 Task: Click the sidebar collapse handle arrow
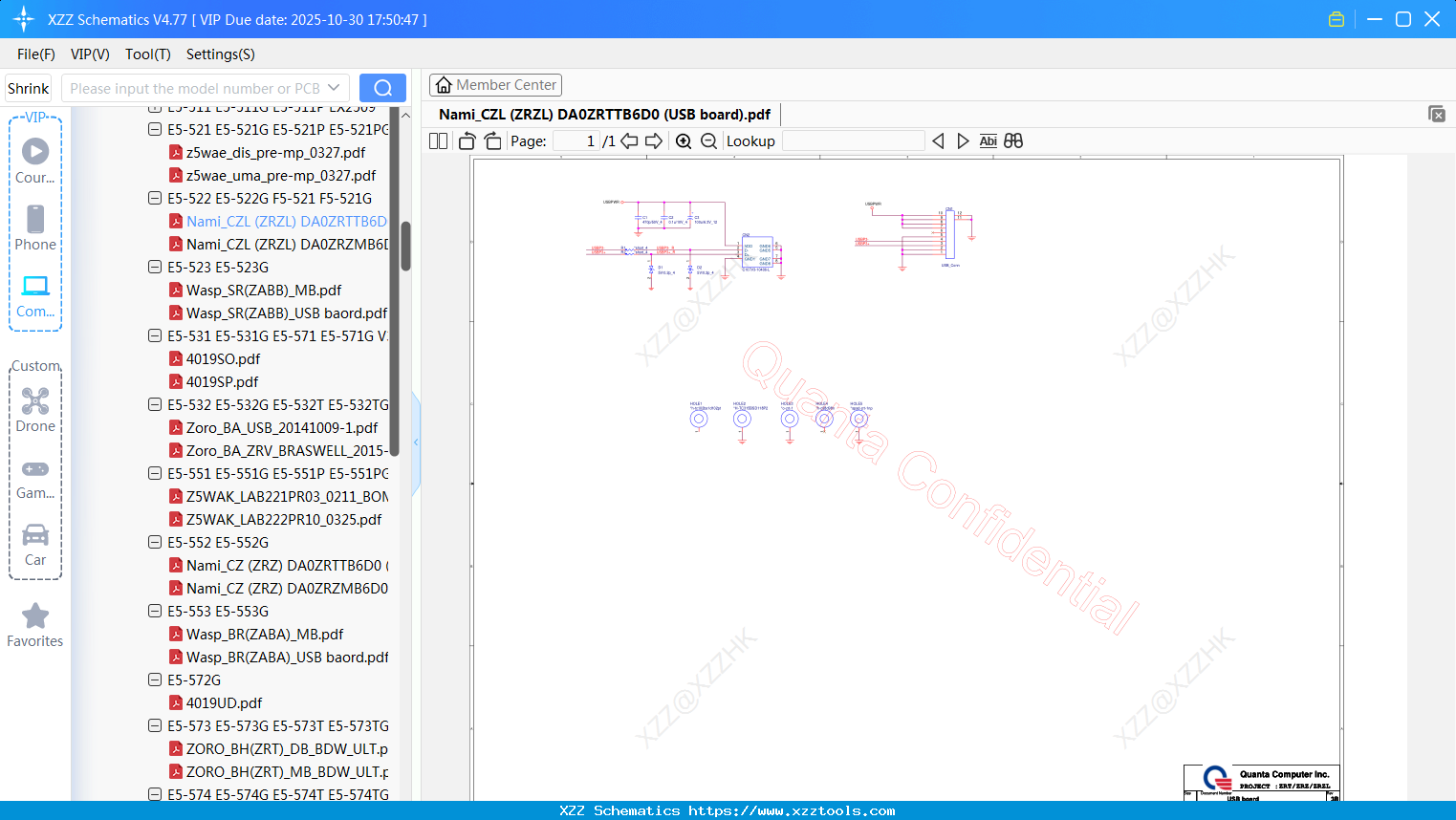point(416,442)
